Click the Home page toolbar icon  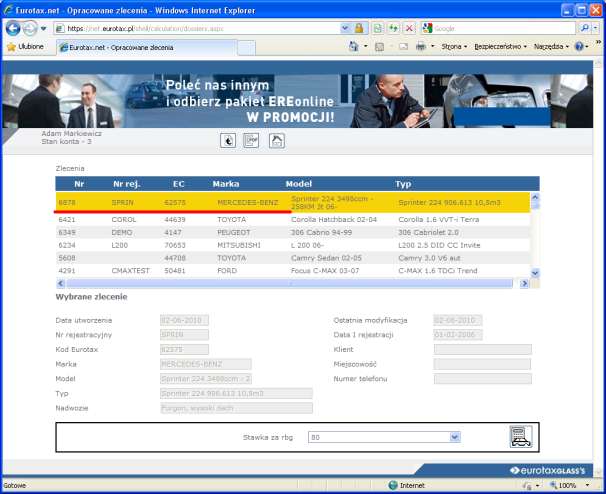(x=354, y=46)
